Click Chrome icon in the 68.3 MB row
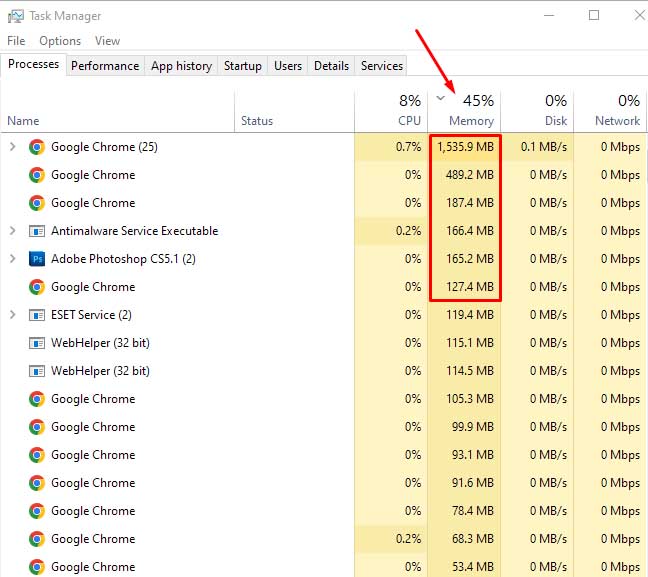This screenshot has width=648, height=577. [37, 539]
